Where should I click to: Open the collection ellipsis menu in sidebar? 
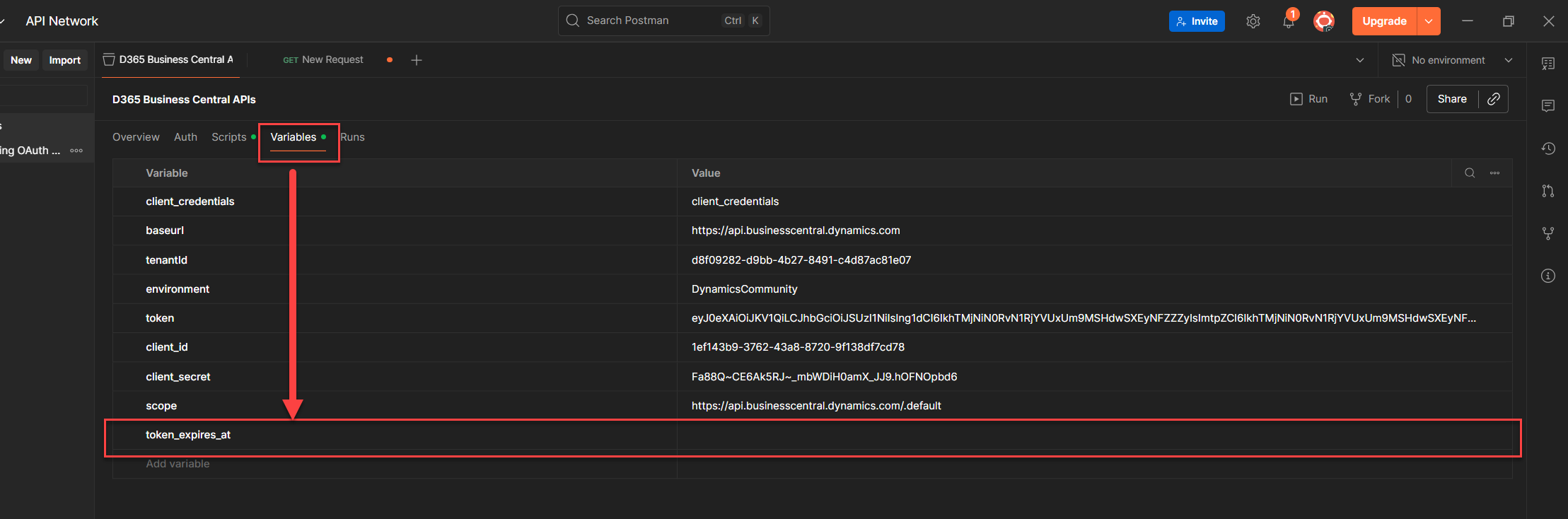click(x=76, y=151)
